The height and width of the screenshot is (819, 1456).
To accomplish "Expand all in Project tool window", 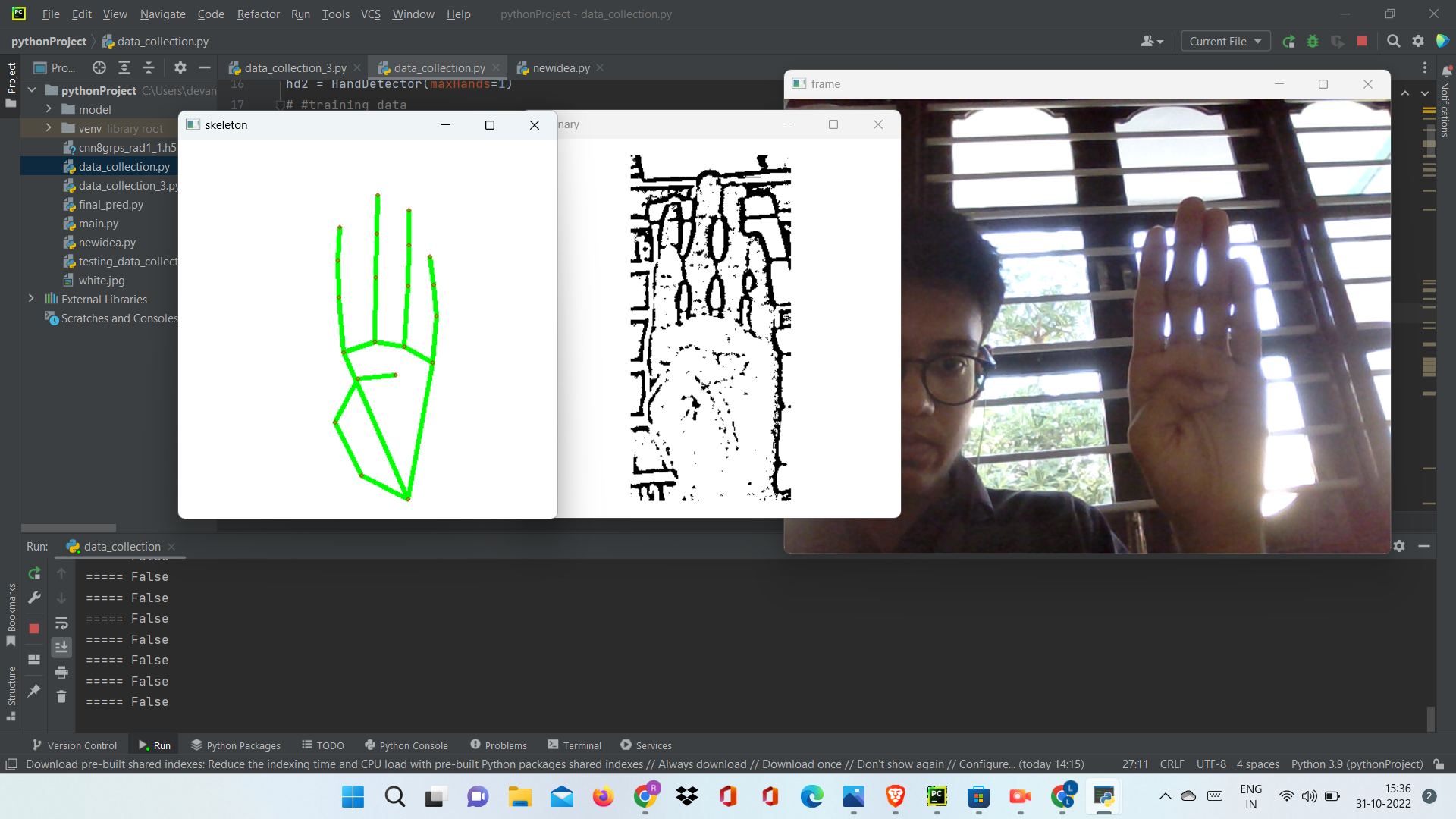I will 124,67.
